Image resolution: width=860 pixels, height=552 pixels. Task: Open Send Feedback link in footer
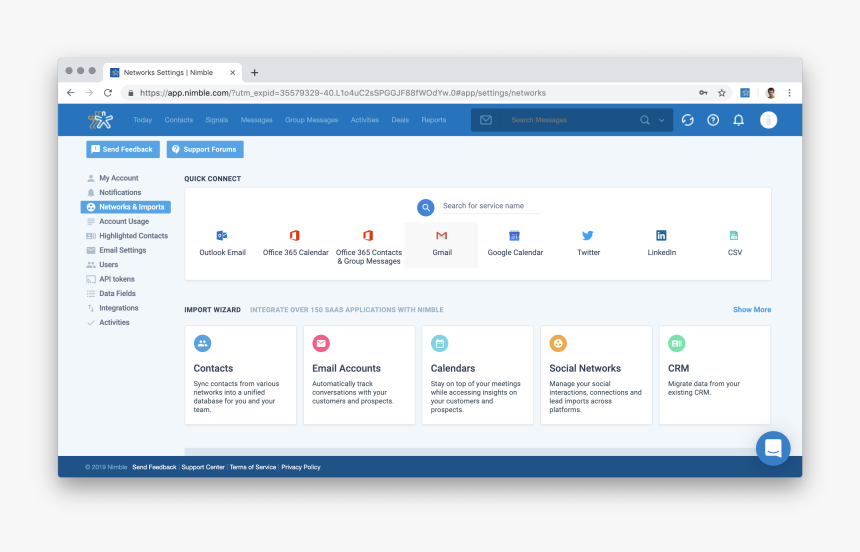pos(154,467)
